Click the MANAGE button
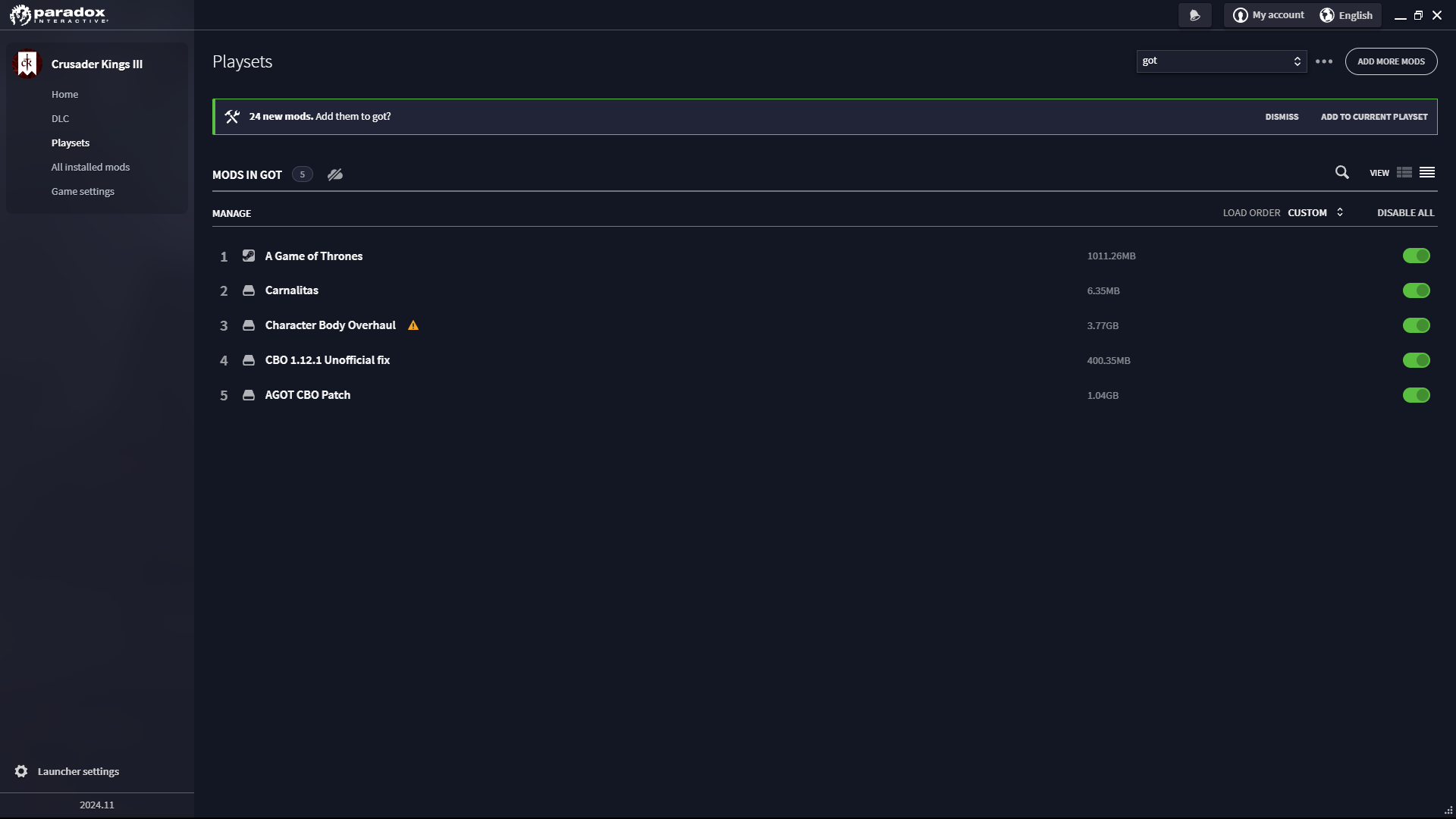 [232, 214]
